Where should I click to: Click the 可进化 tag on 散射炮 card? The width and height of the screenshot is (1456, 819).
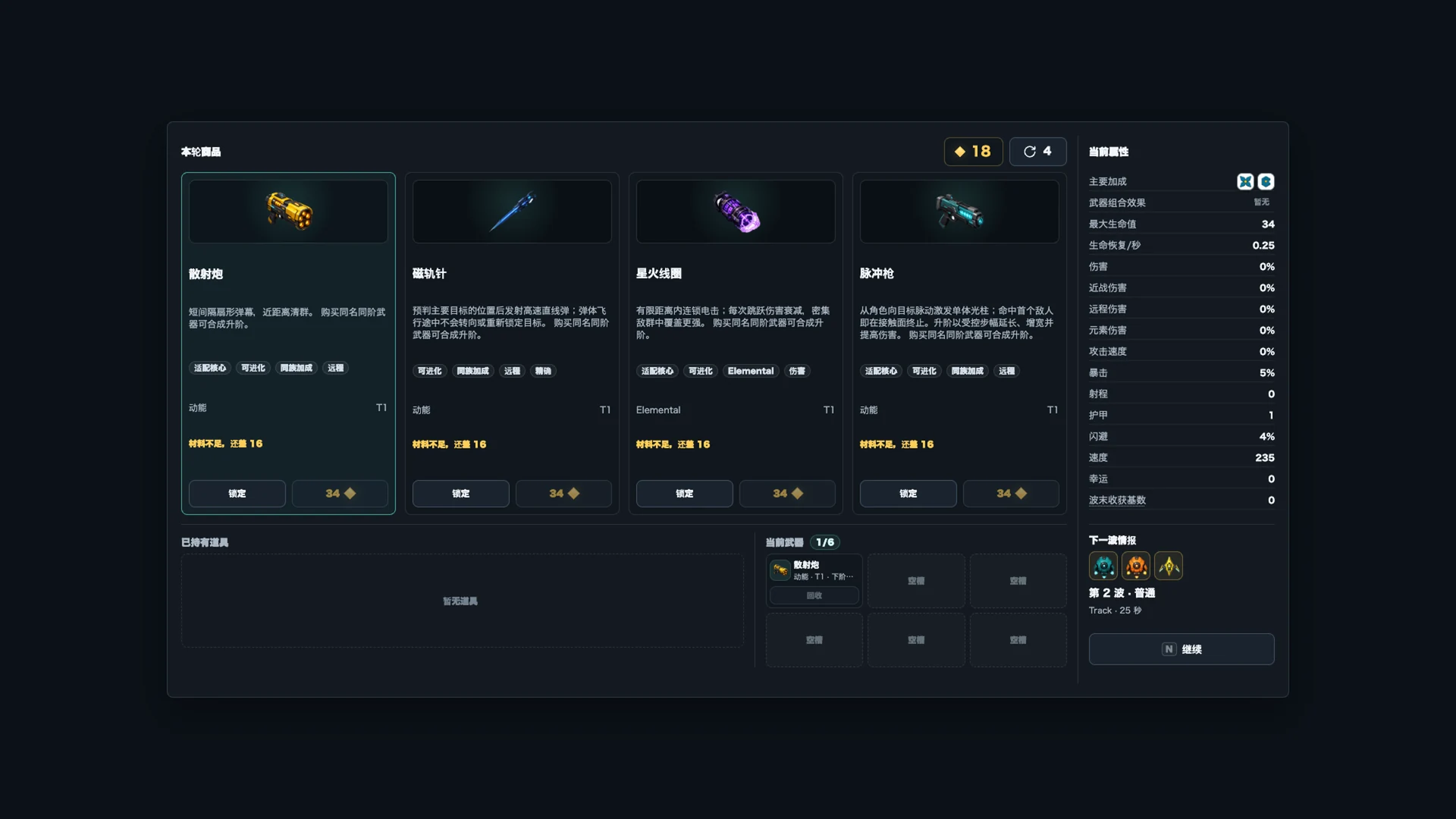253,368
